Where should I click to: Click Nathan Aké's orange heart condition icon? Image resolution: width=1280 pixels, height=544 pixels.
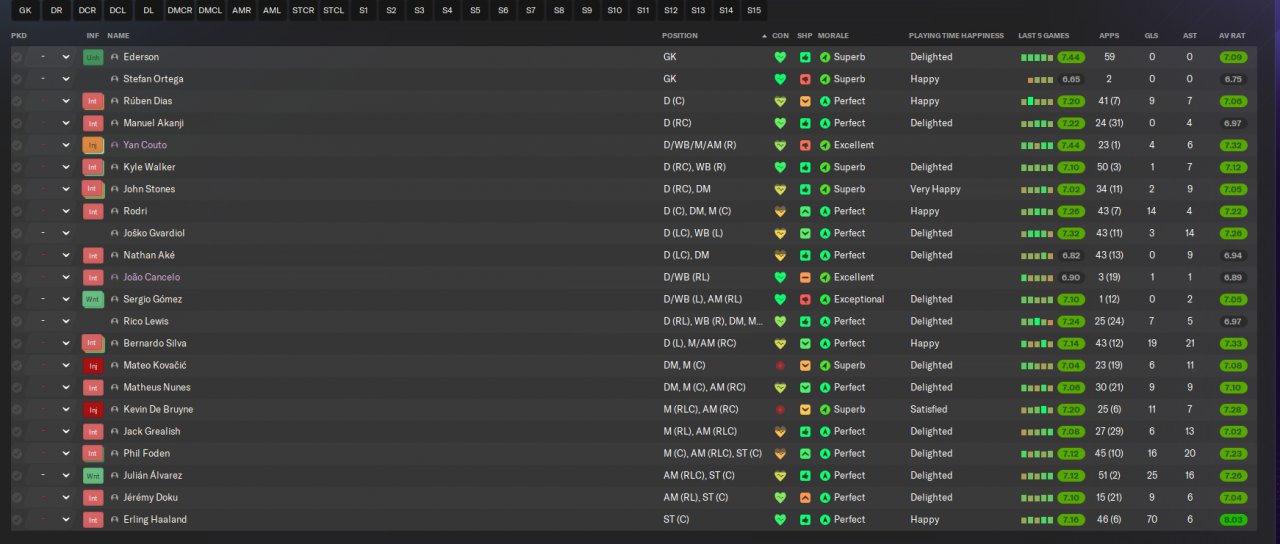pos(780,255)
